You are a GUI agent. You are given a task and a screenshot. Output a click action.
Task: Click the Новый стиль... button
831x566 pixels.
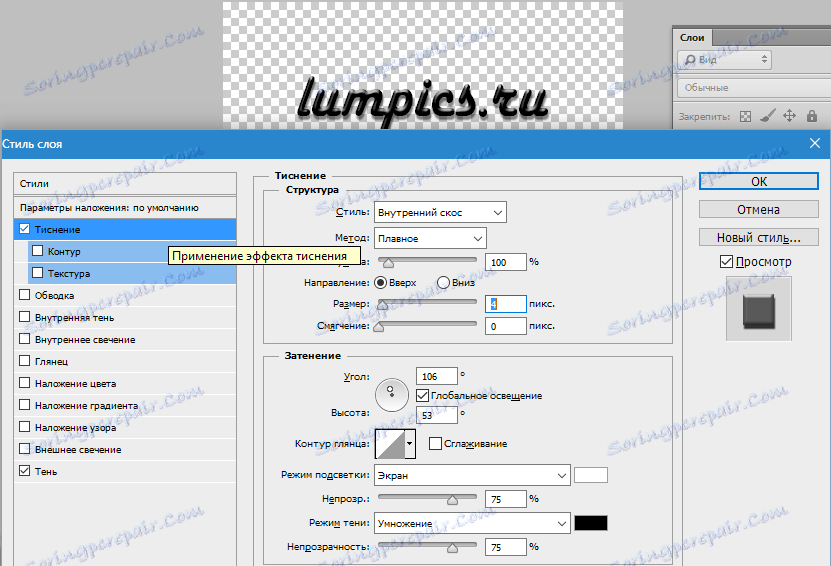point(758,237)
